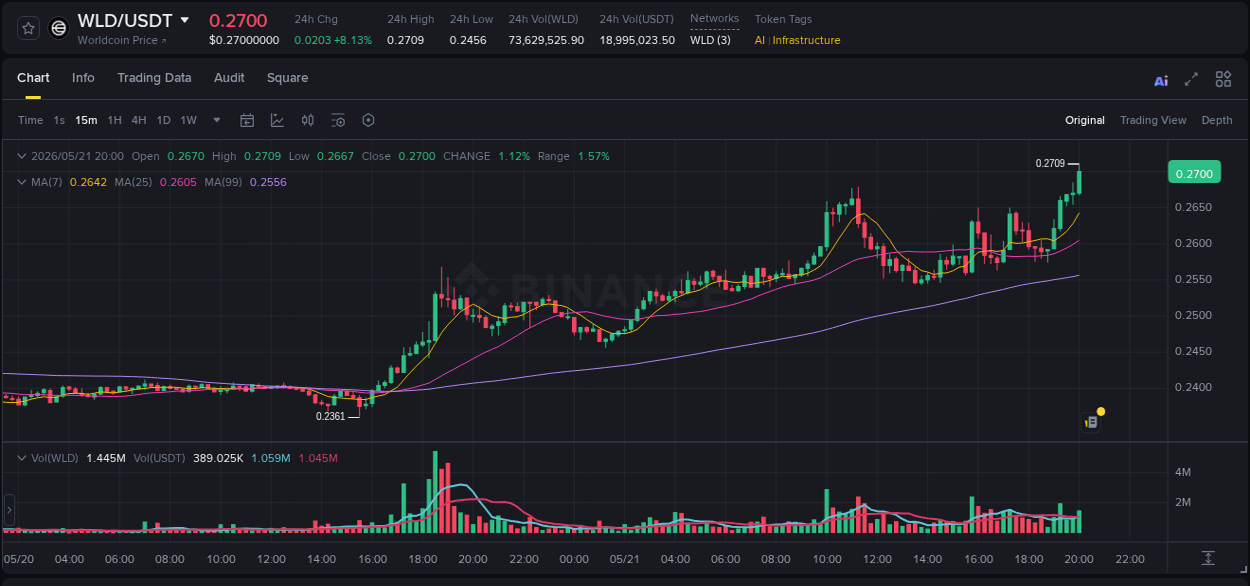Select the 15m interval
Screen dimensions: 1250x586
86,120
